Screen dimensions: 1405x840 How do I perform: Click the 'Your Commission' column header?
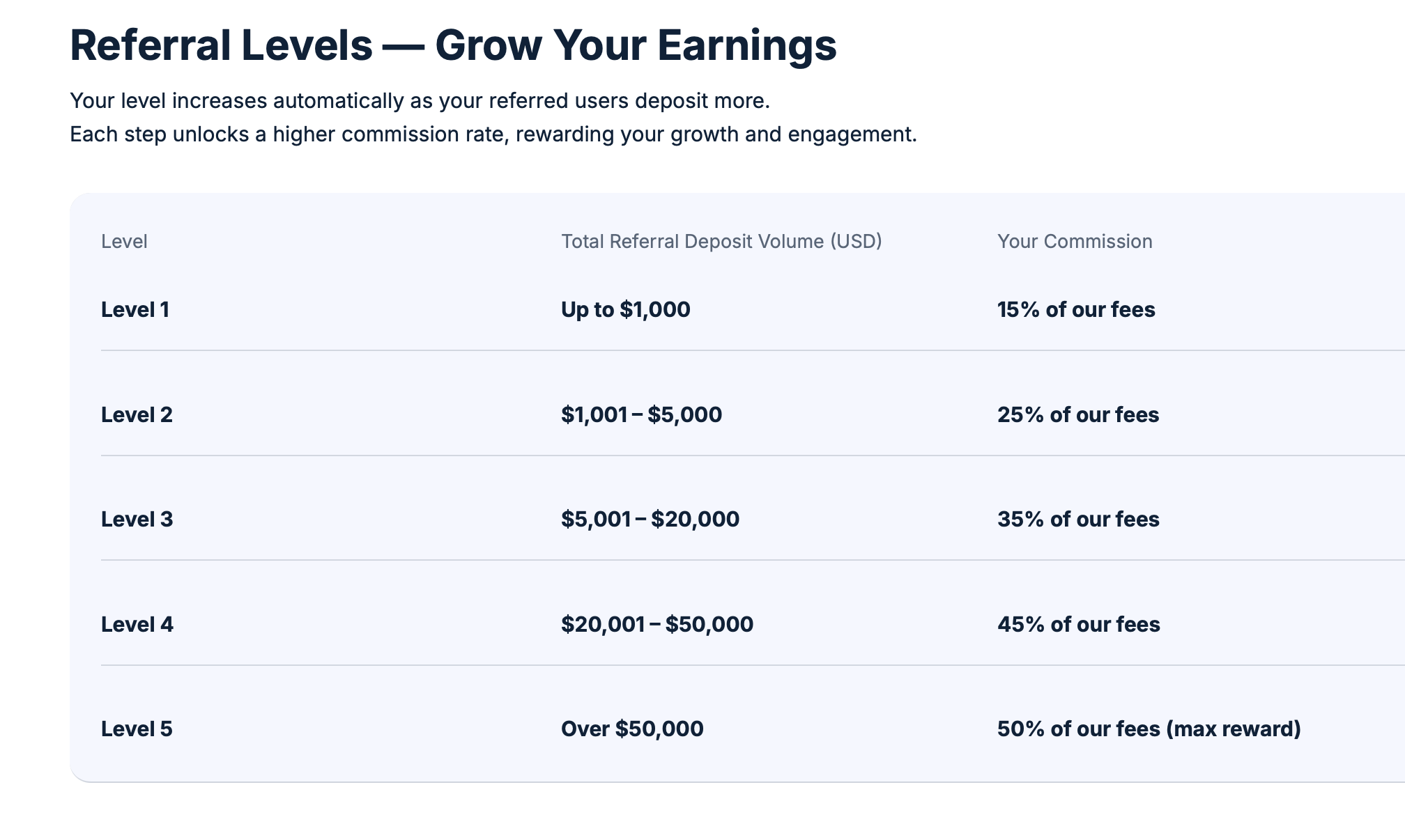pos(1075,242)
